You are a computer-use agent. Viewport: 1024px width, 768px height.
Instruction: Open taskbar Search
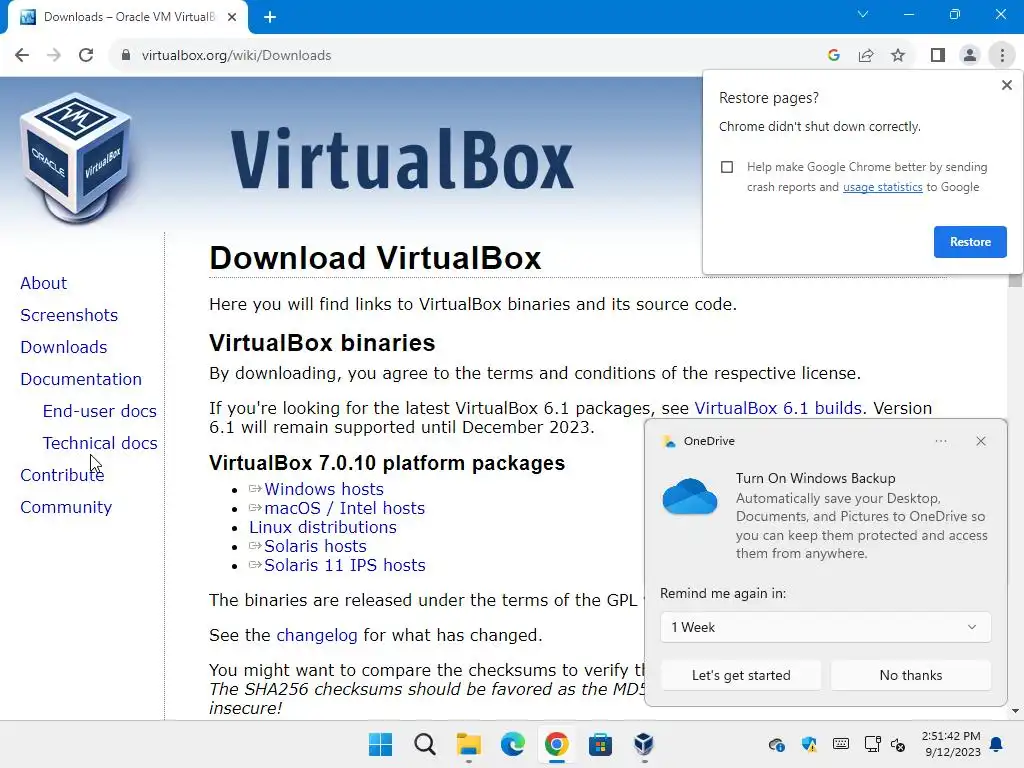[x=424, y=744]
